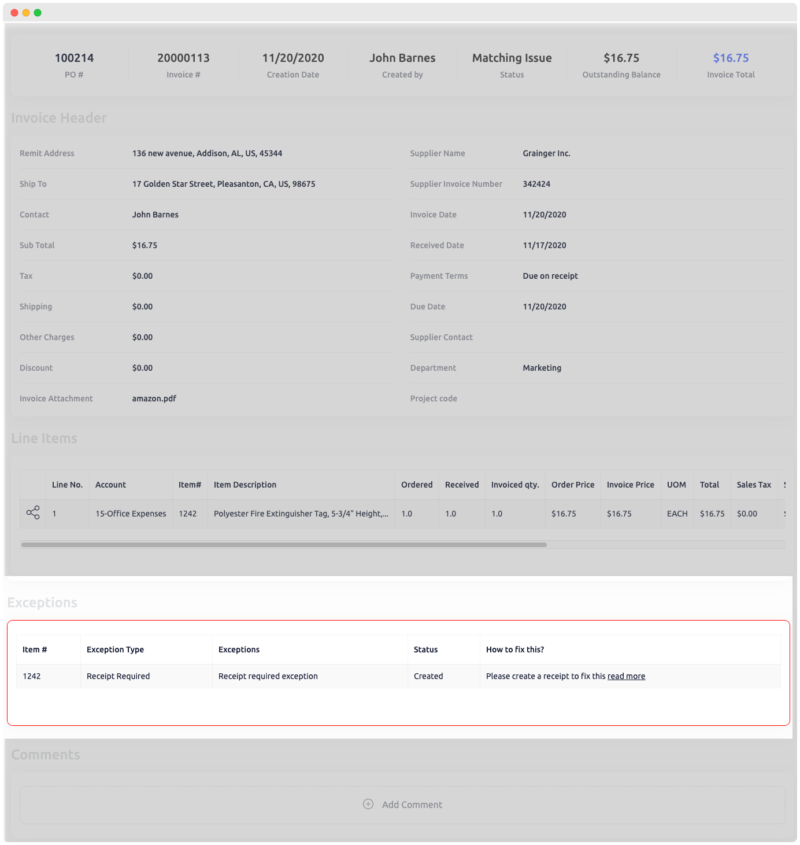Collapse the Exceptions section
This screenshot has width=800, height=845.
[44, 602]
